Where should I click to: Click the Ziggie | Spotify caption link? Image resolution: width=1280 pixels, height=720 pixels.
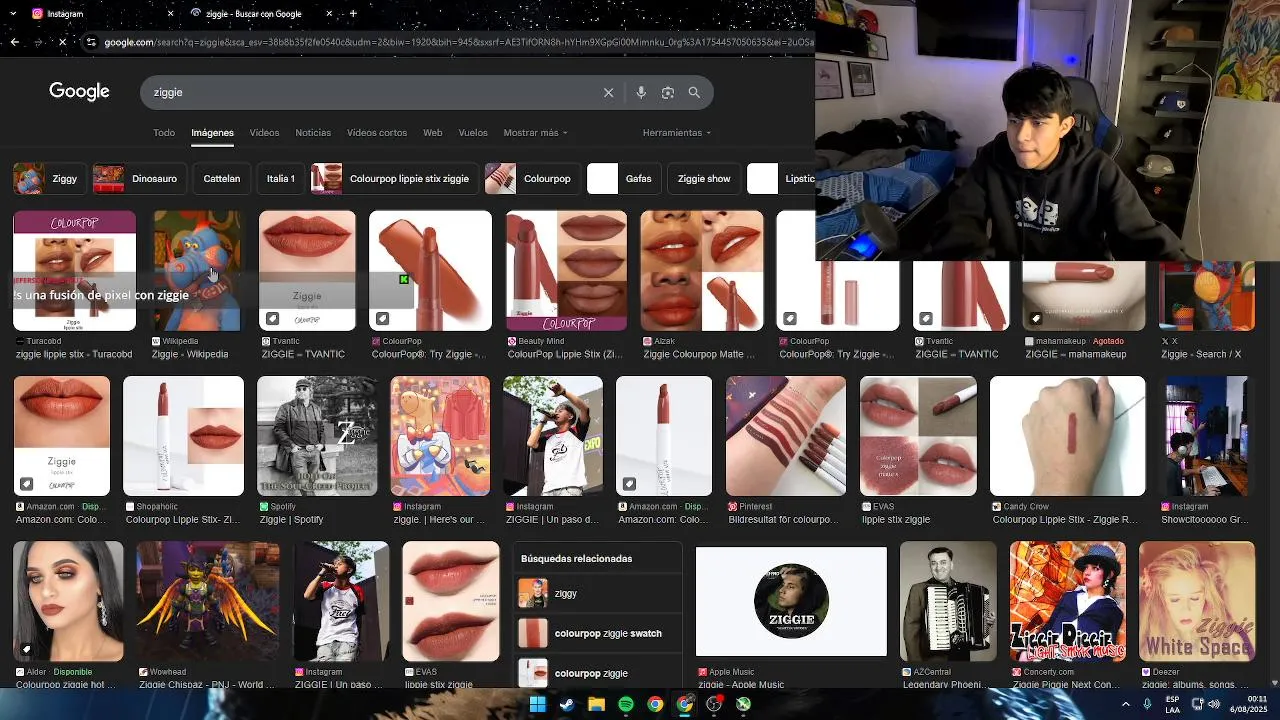291,520
